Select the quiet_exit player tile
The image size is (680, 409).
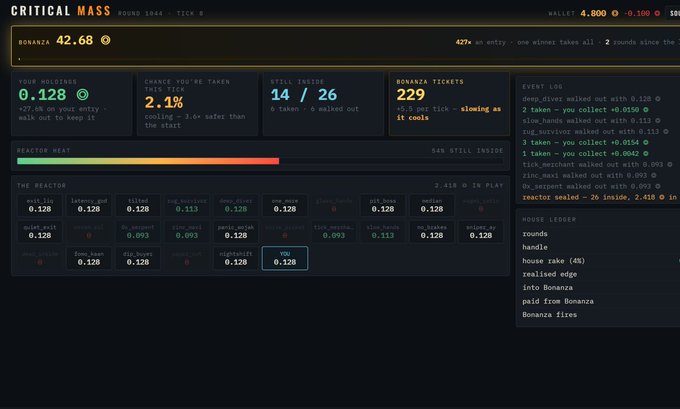40,232
